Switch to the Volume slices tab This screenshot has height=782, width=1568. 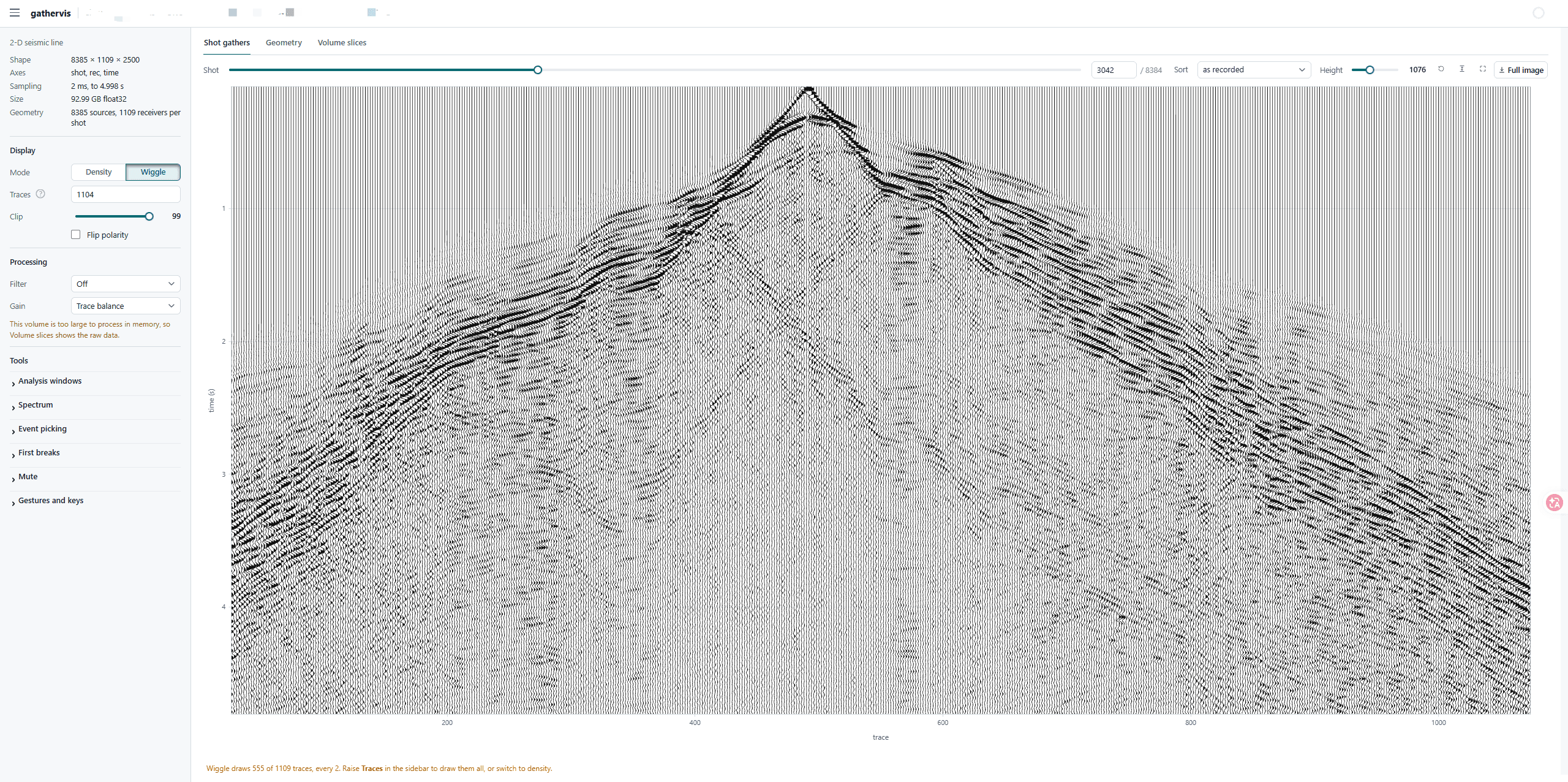(342, 43)
